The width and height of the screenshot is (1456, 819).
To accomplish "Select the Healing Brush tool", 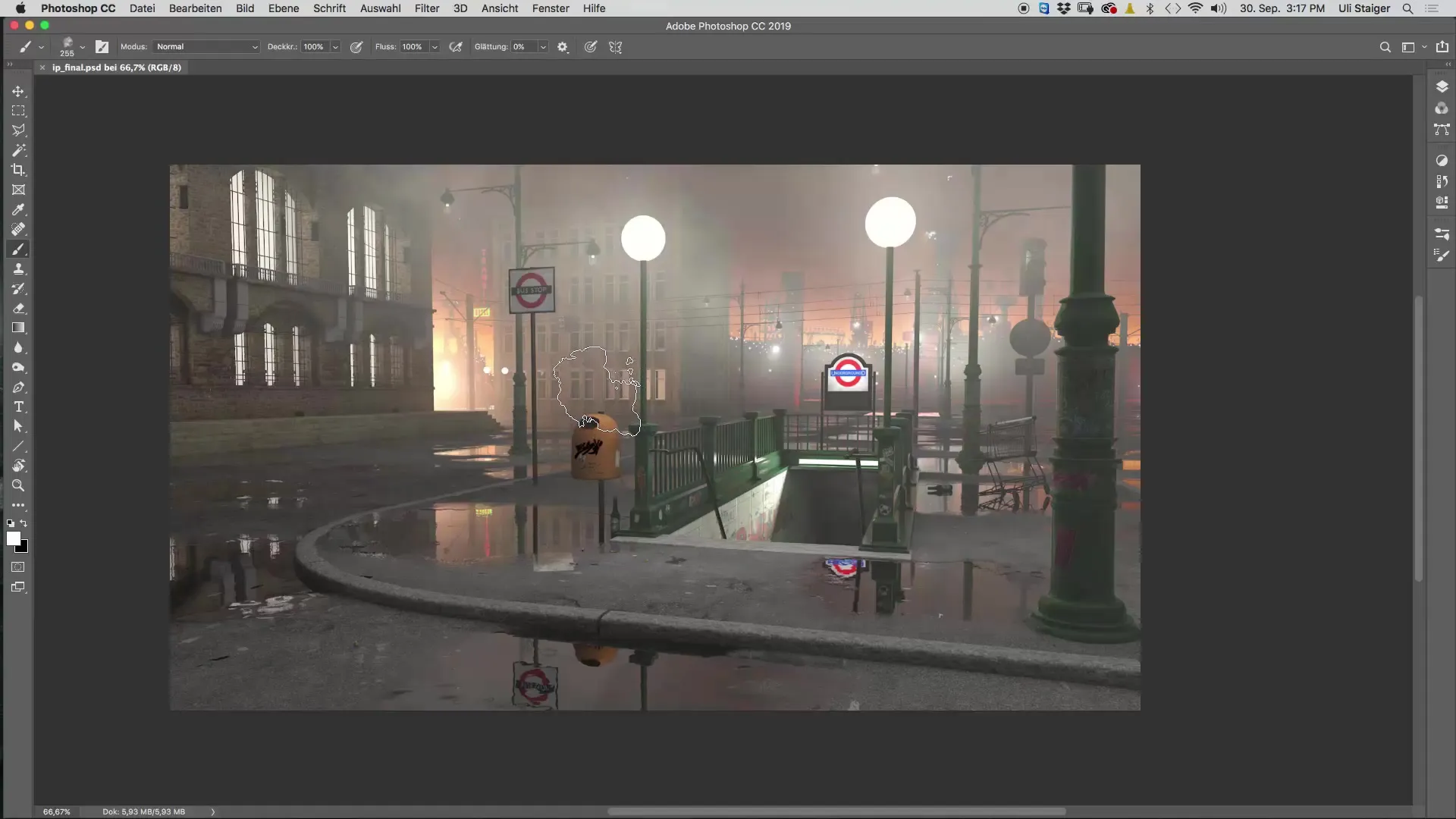I will (18, 229).
